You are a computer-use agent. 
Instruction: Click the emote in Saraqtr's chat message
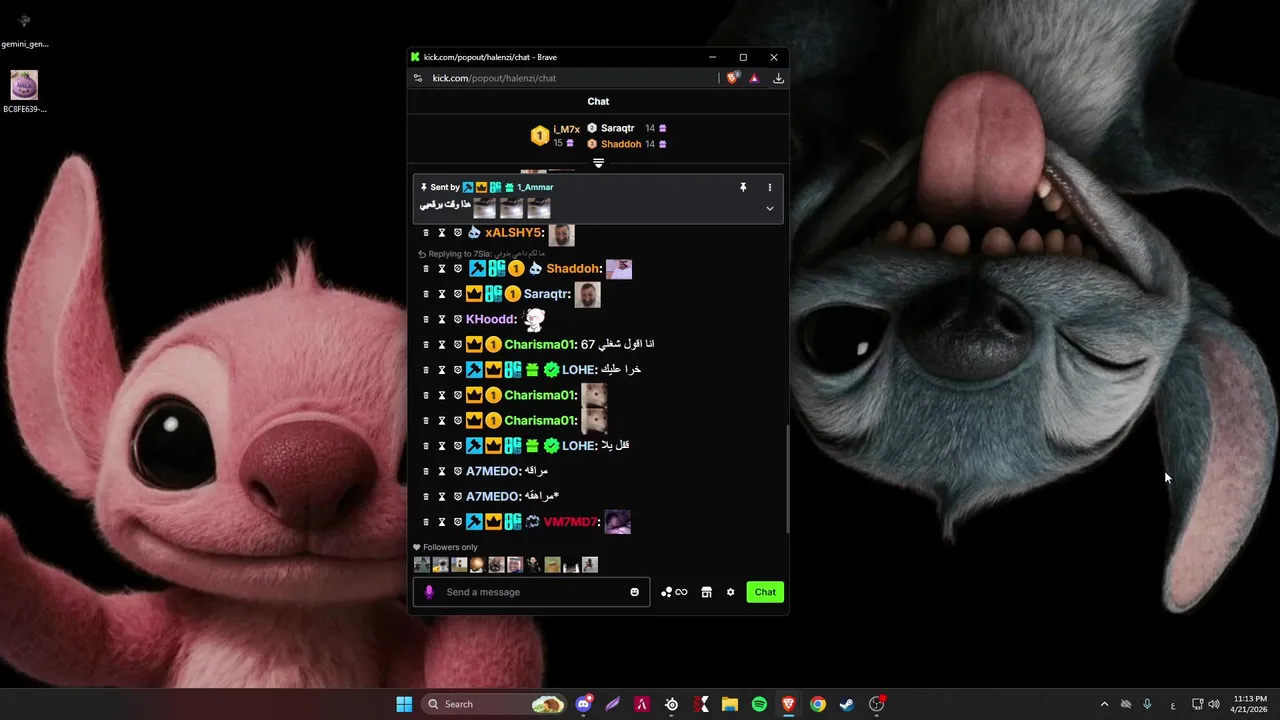(587, 294)
